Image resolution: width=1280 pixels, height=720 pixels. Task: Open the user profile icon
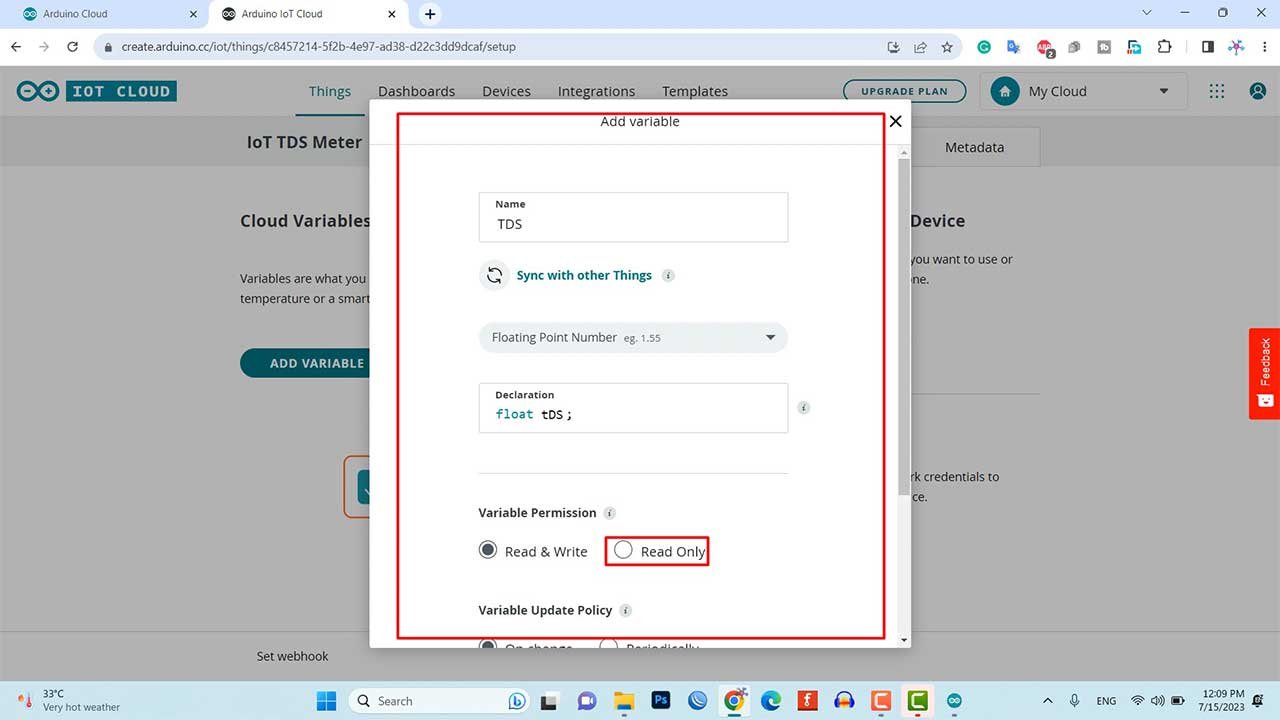pos(1258,91)
